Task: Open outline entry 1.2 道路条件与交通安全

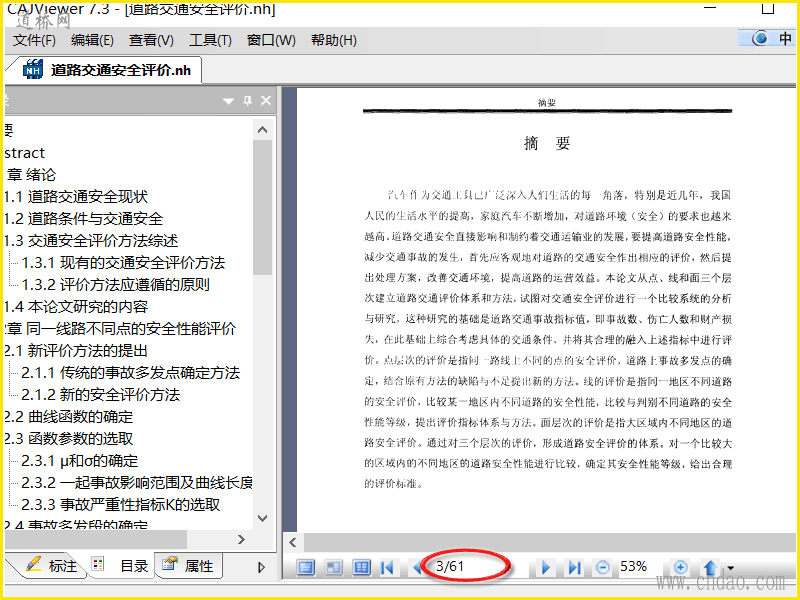Action: [x=84, y=219]
